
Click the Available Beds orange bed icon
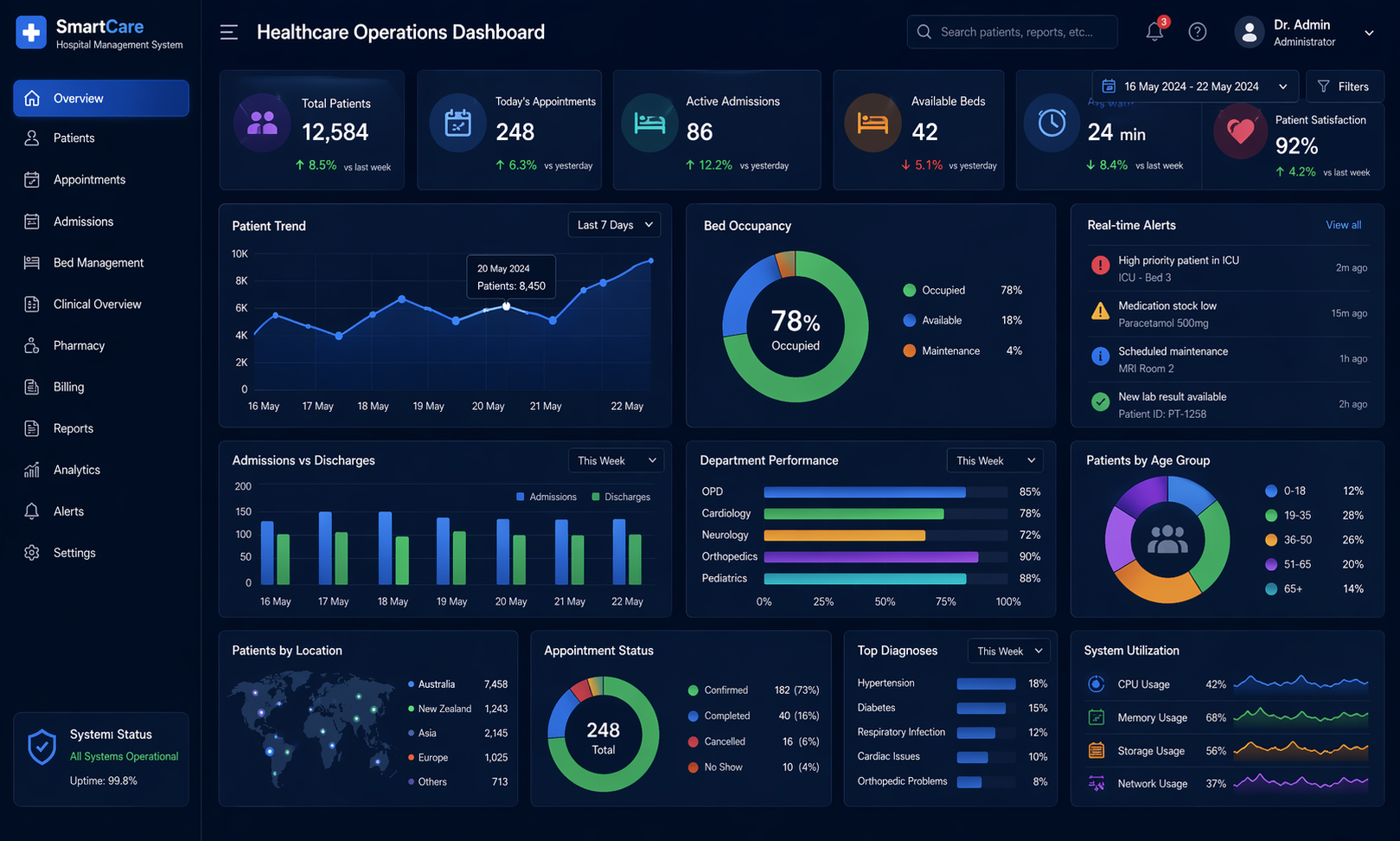[873, 123]
